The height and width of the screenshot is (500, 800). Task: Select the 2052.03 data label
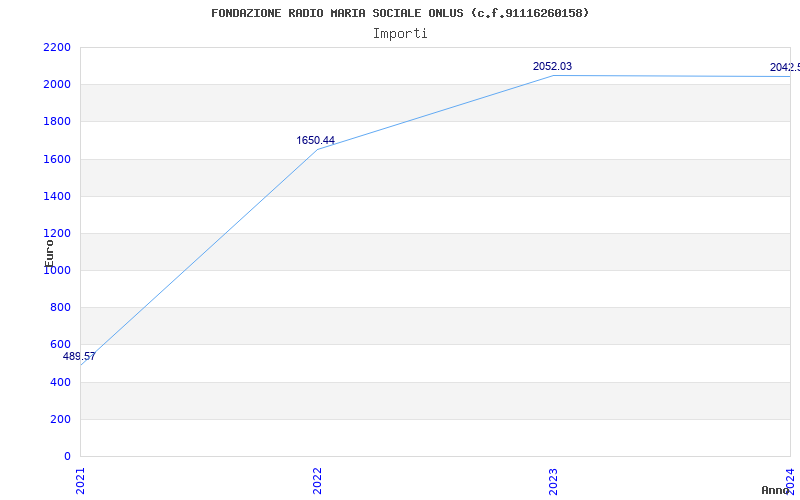(553, 66)
